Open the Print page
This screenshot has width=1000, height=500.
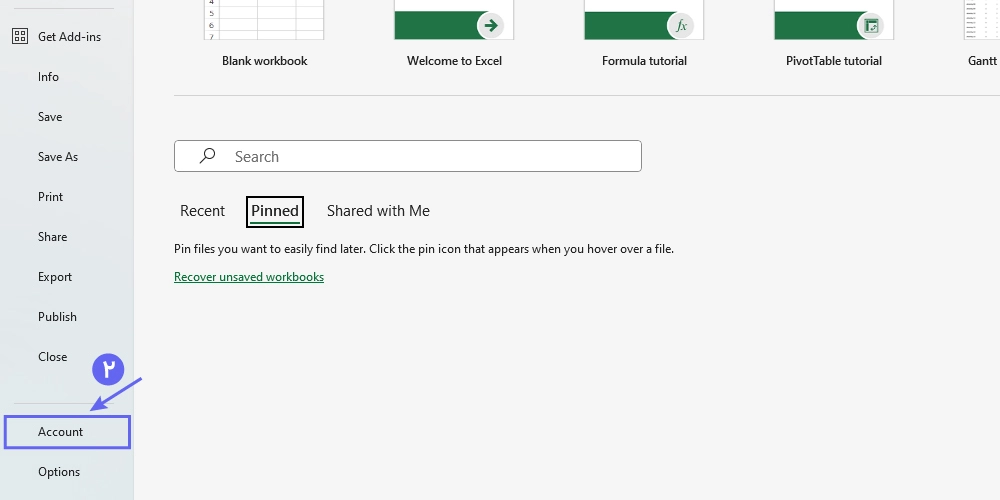[50, 197]
